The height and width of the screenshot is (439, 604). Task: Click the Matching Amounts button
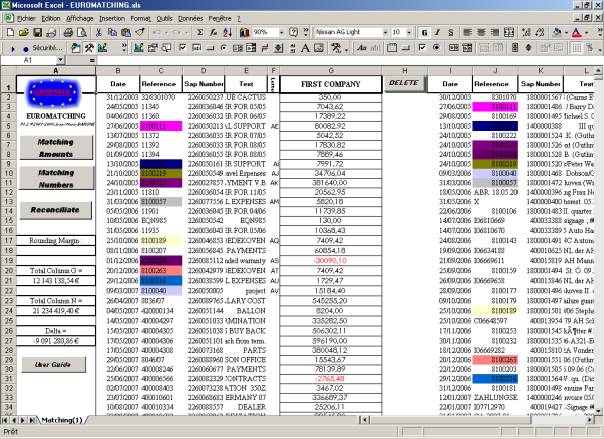[x=56, y=148]
